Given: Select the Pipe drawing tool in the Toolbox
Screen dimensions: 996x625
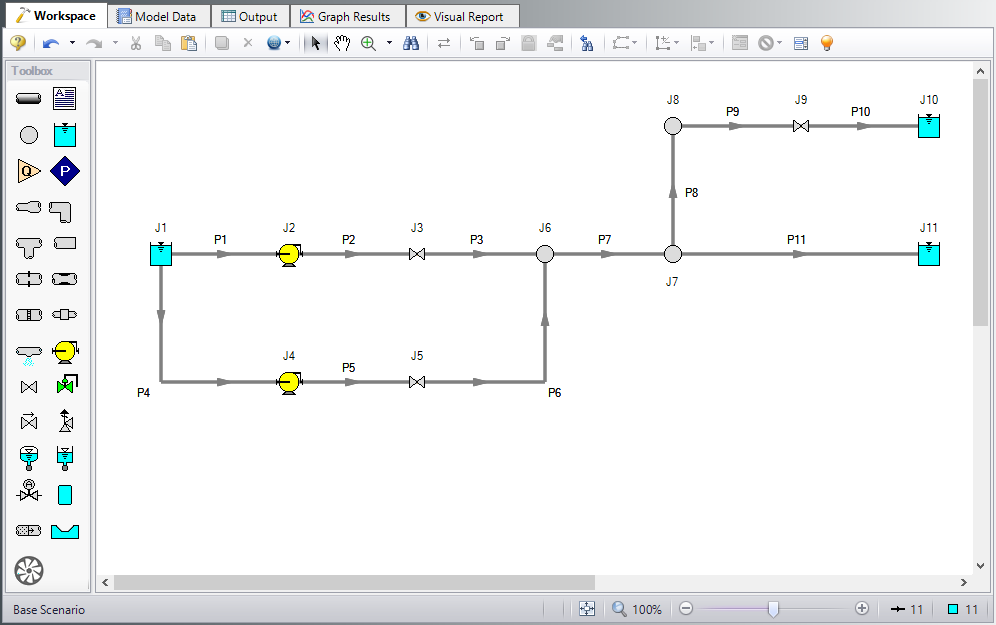Looking at the screenshot, I should (x=28, y=98).
